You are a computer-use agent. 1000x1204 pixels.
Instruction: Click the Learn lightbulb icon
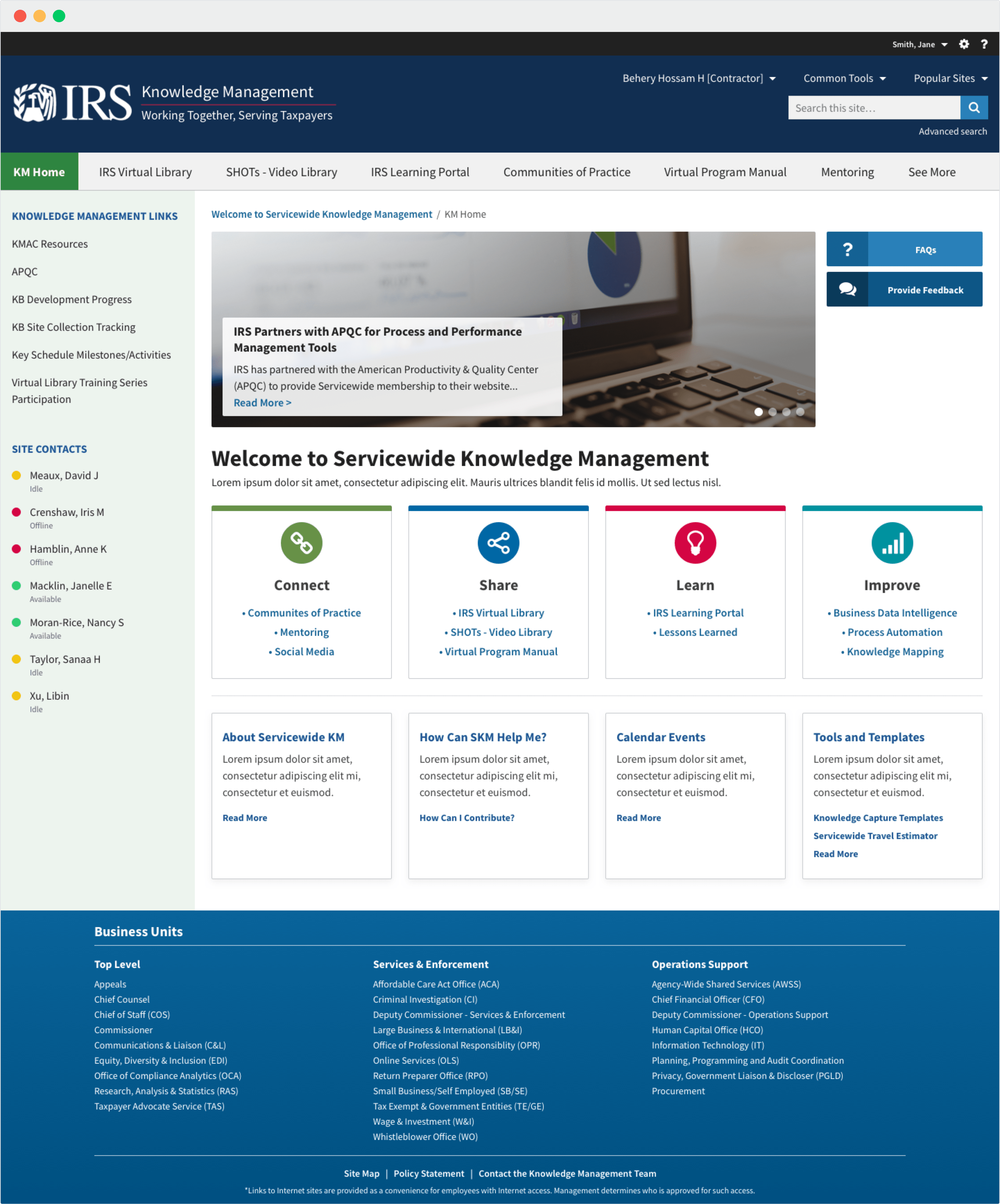click(x=695, y=542)
